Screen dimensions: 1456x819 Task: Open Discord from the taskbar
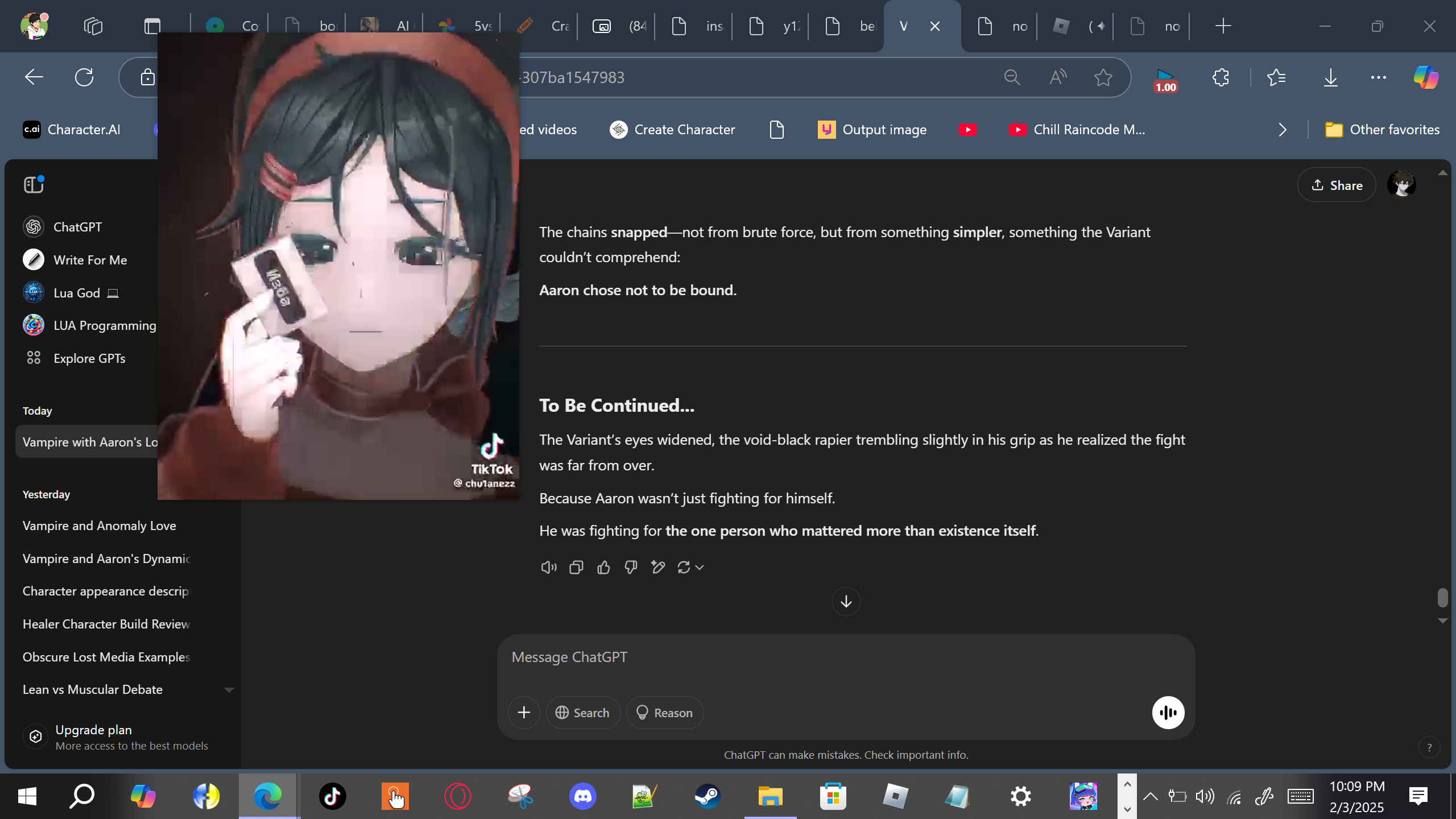(583, 796)
